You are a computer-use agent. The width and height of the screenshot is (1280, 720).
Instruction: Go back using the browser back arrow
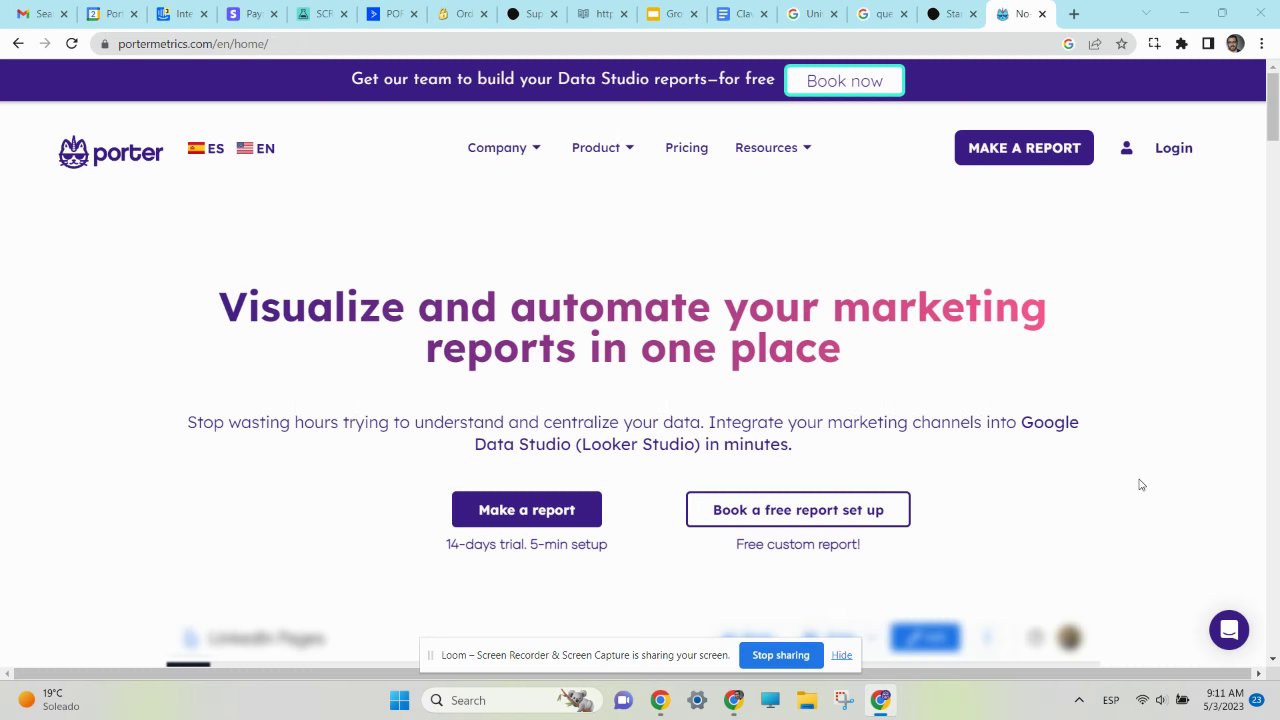(18, 44)
